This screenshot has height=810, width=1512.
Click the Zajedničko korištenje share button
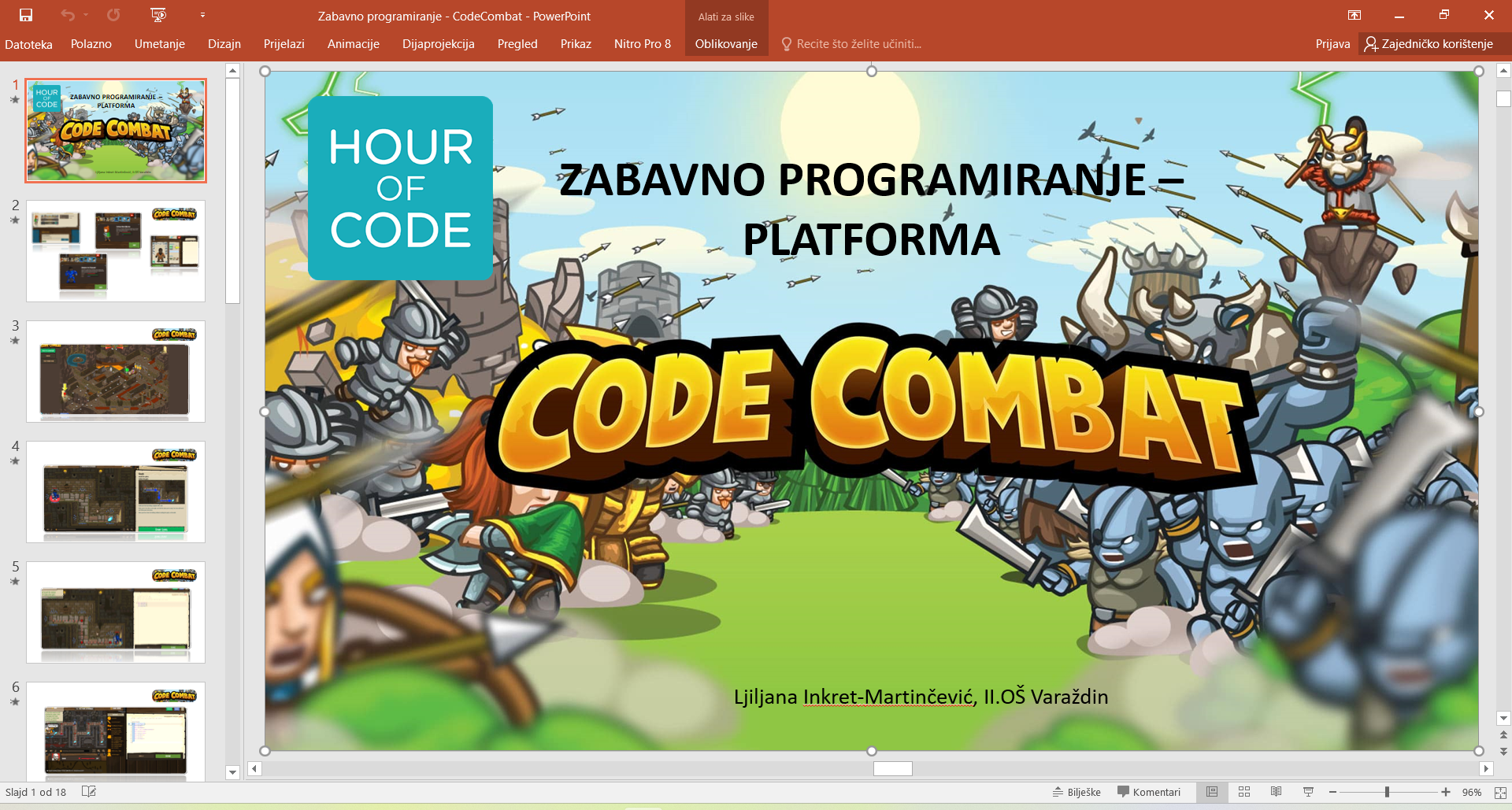[x=1429, y=44]
